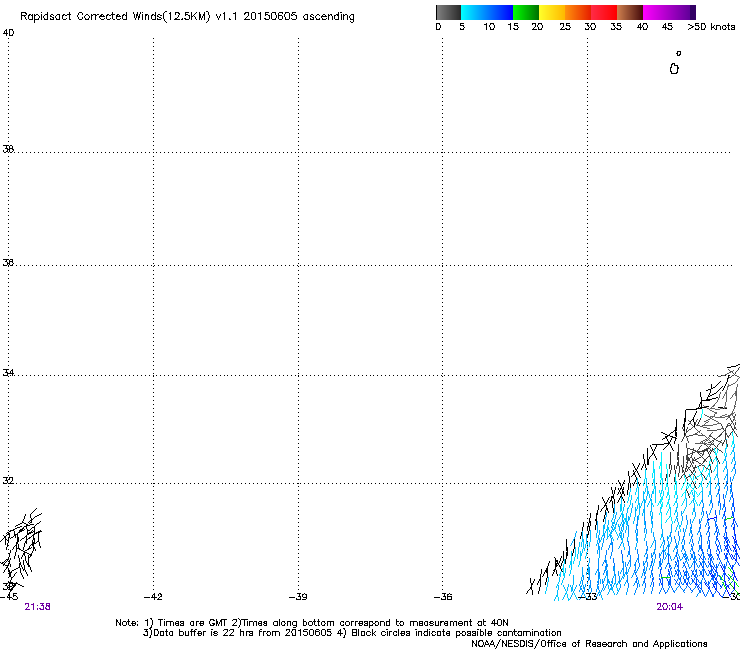
Task: Click the black wind barb cluster near -45 longitude
Action: (21, 548)
